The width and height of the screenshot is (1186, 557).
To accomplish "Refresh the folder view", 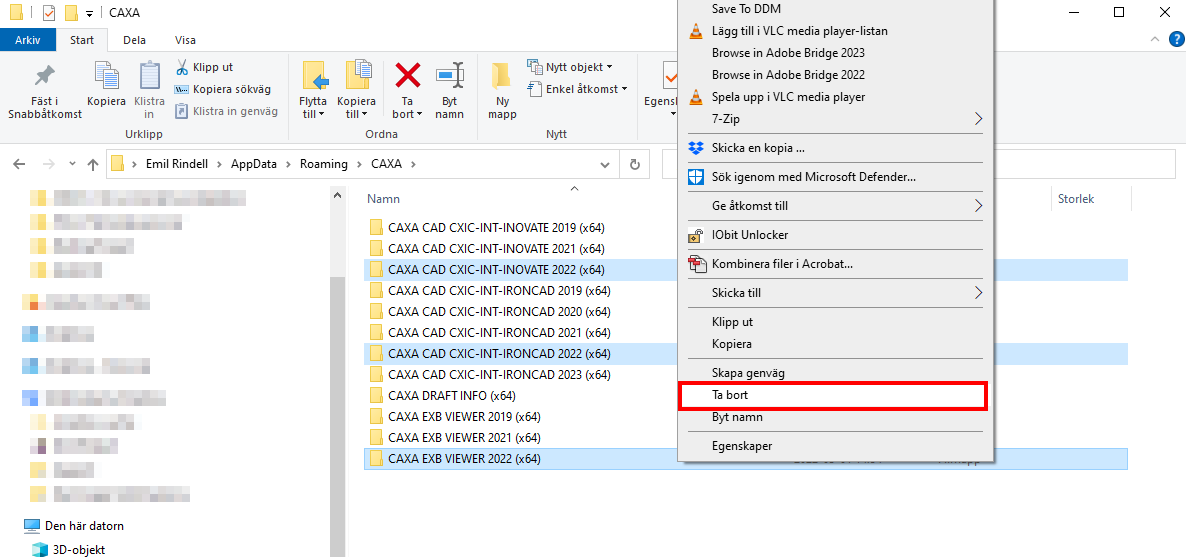I will (635, 164).
